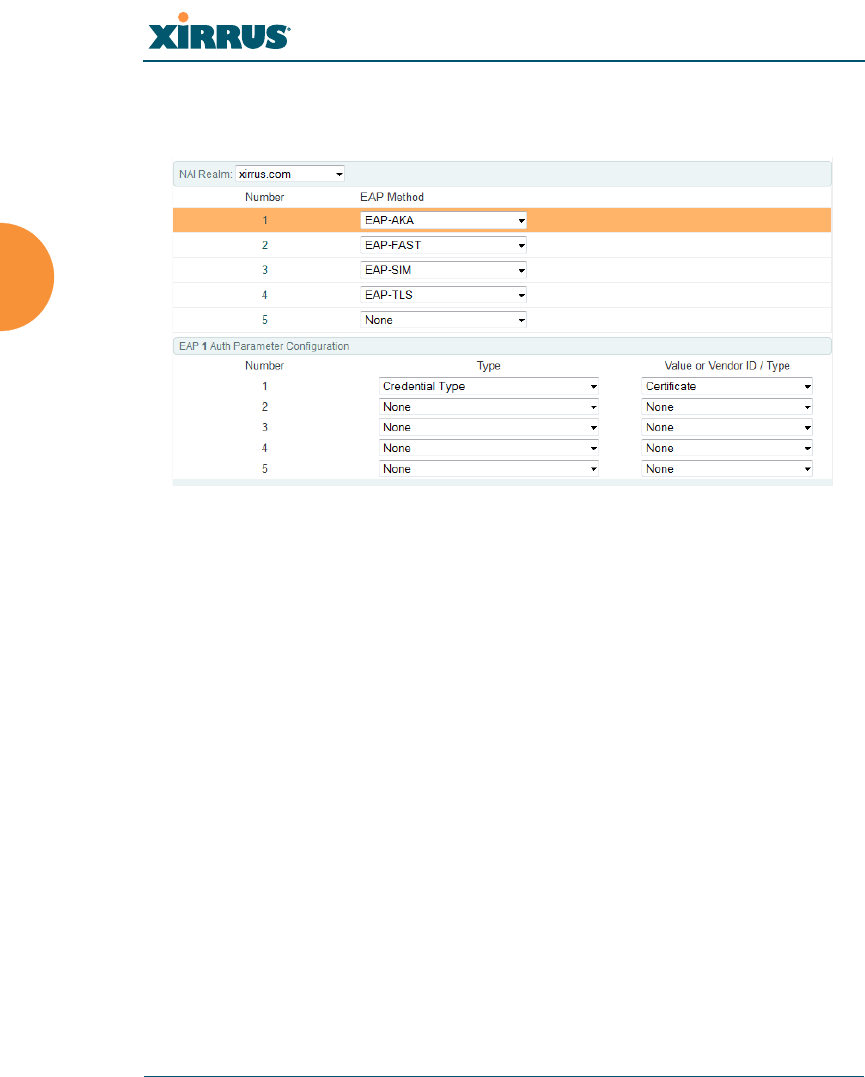
Task: Open the Credential Type dropdown
Action: 488,386
